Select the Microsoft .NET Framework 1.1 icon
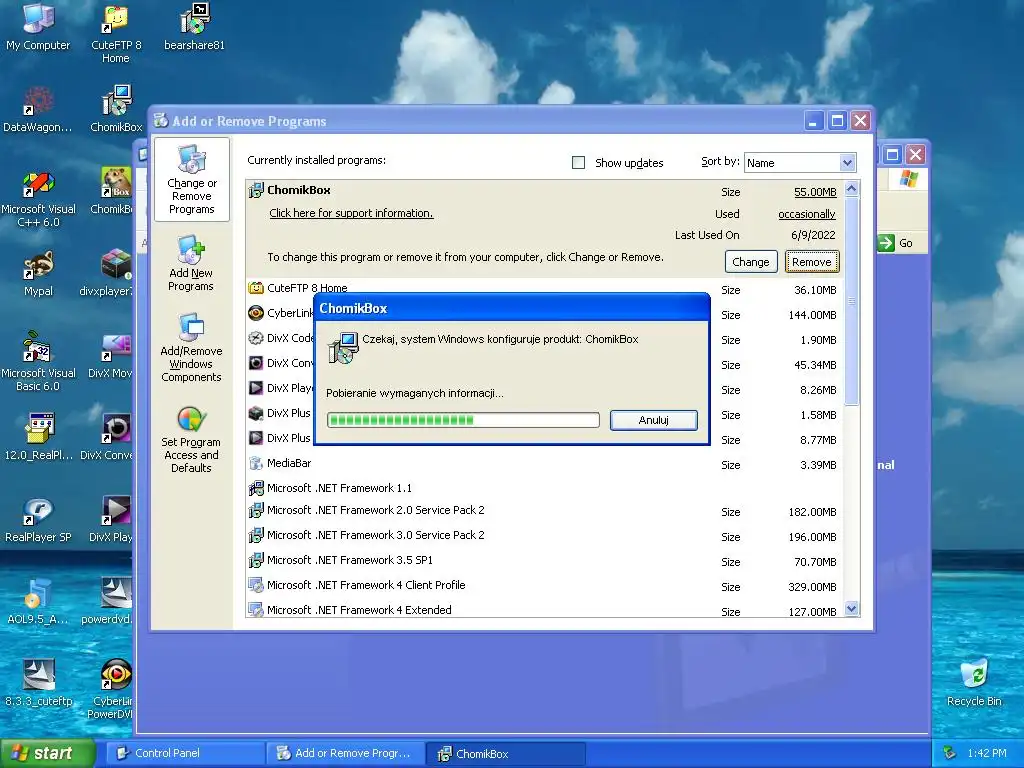The height and width of the screenshot is (768, 1024). click(x=256, y=488)
